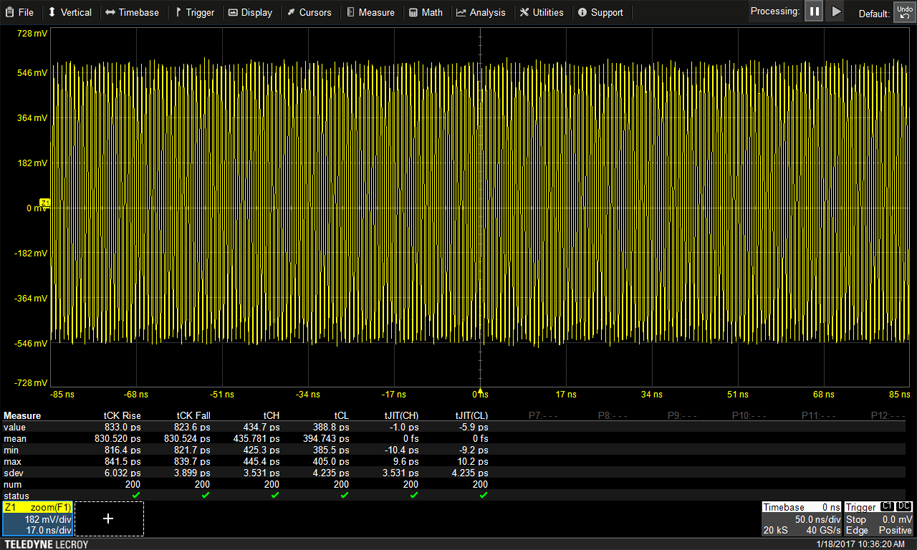
Task: Open the Vertical menu
Action: 69,13
